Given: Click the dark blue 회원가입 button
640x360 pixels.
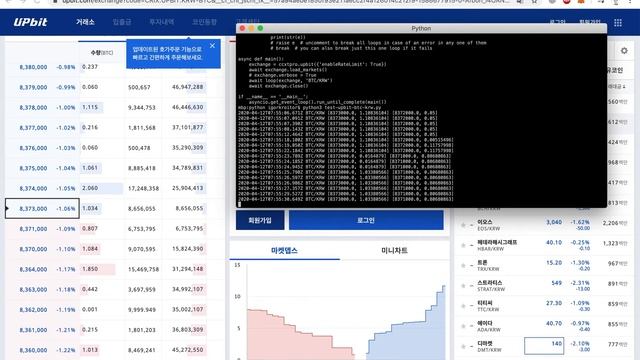Looking at the screenshot, I should point(260,220).
